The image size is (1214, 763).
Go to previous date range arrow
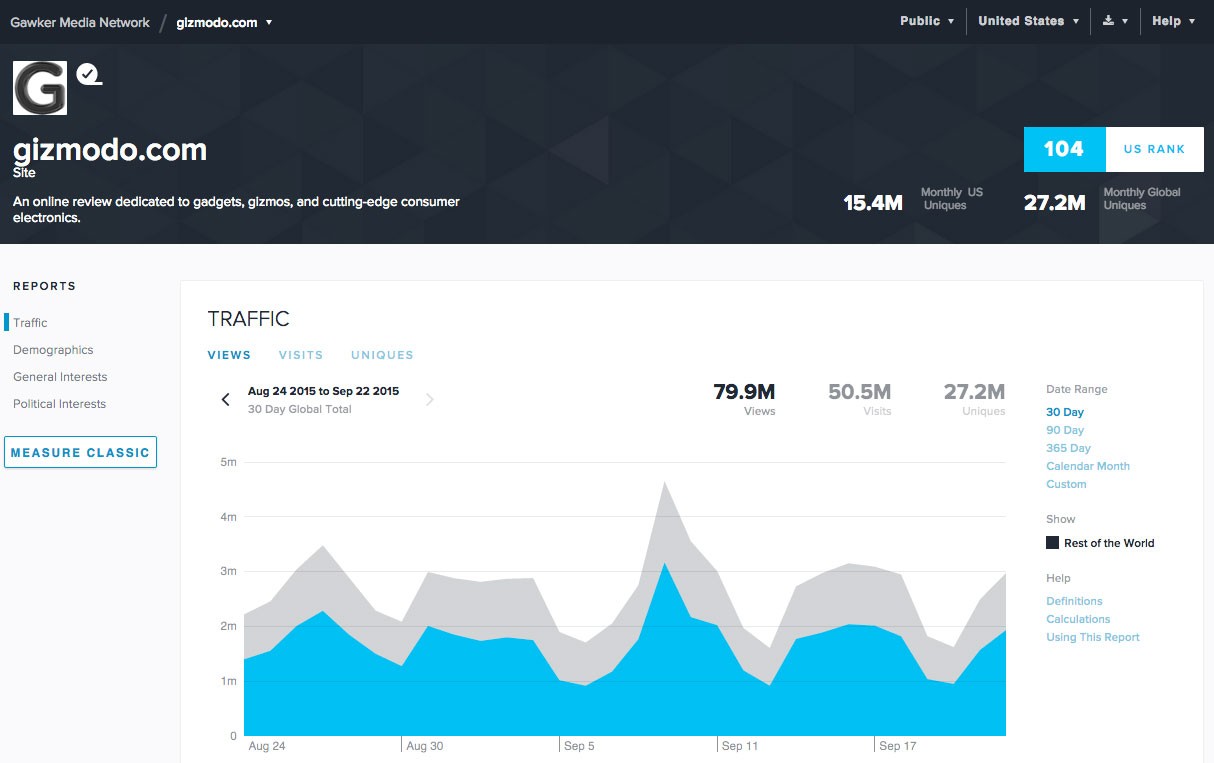(226, 400)
